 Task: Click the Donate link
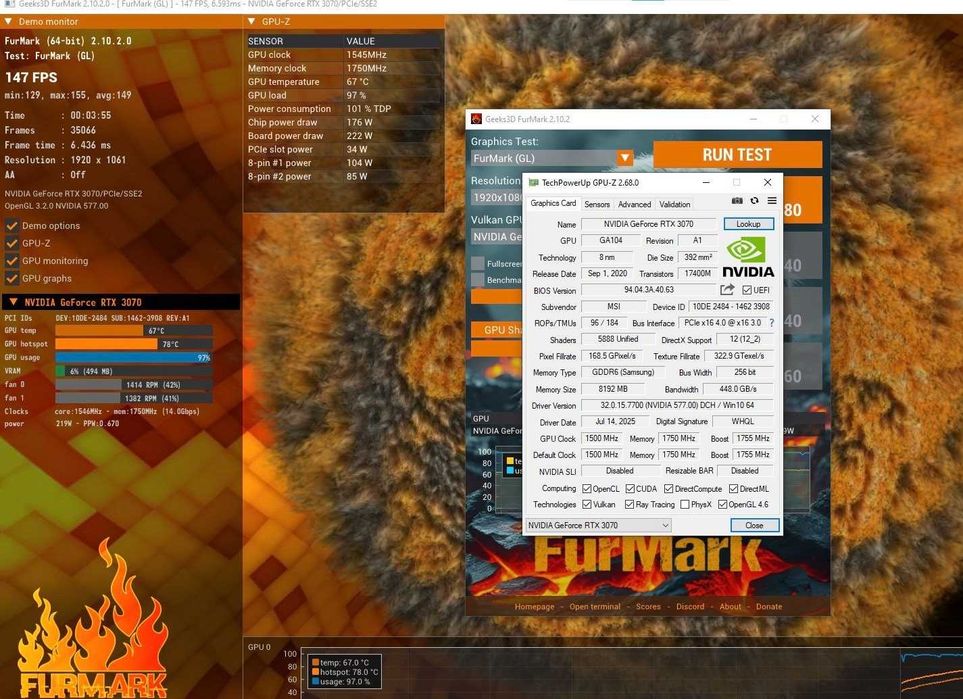[x=769, y=606]
